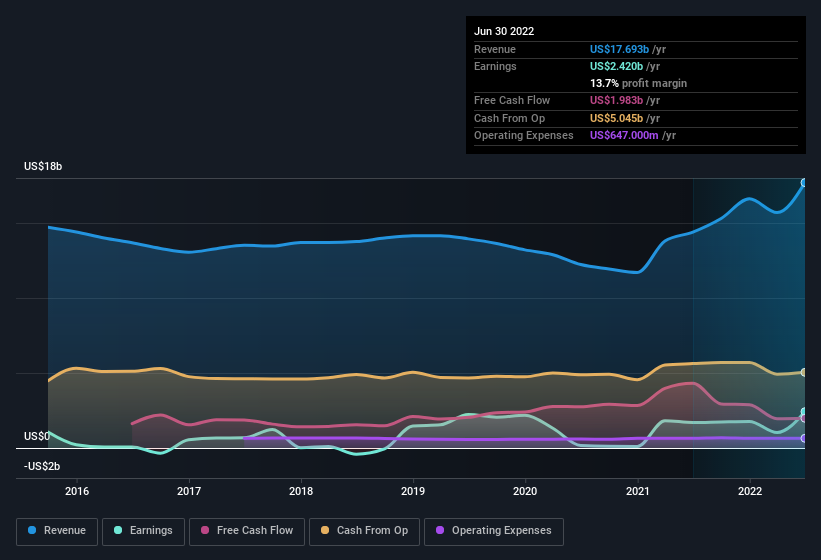Click the Operating Expenses line's end-point marker

click(803, 438)
